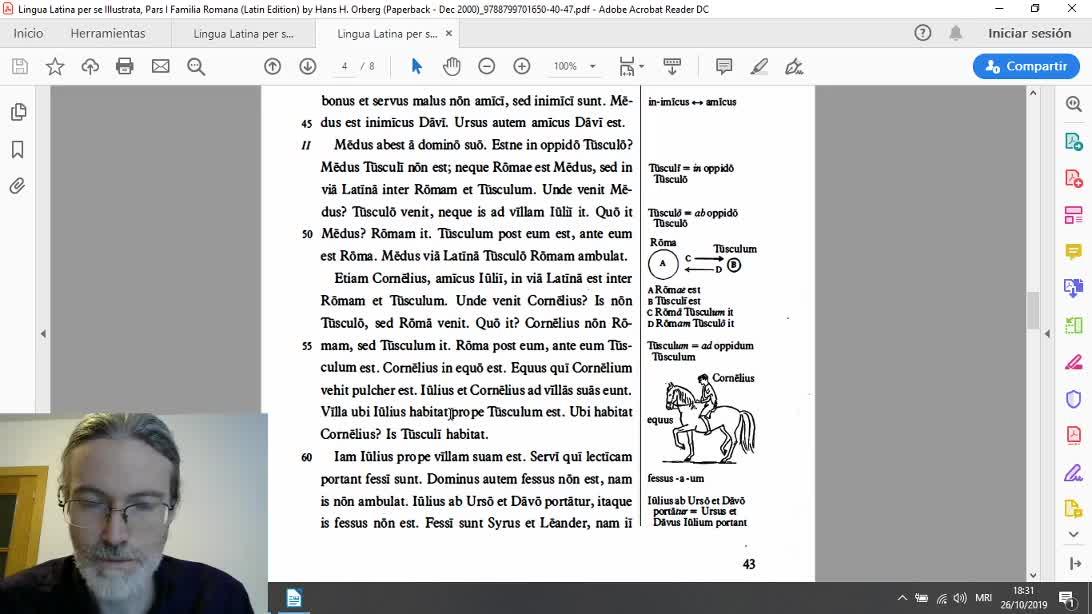
Task: Select the highlighter pen tool
Action: coord(759,66)
